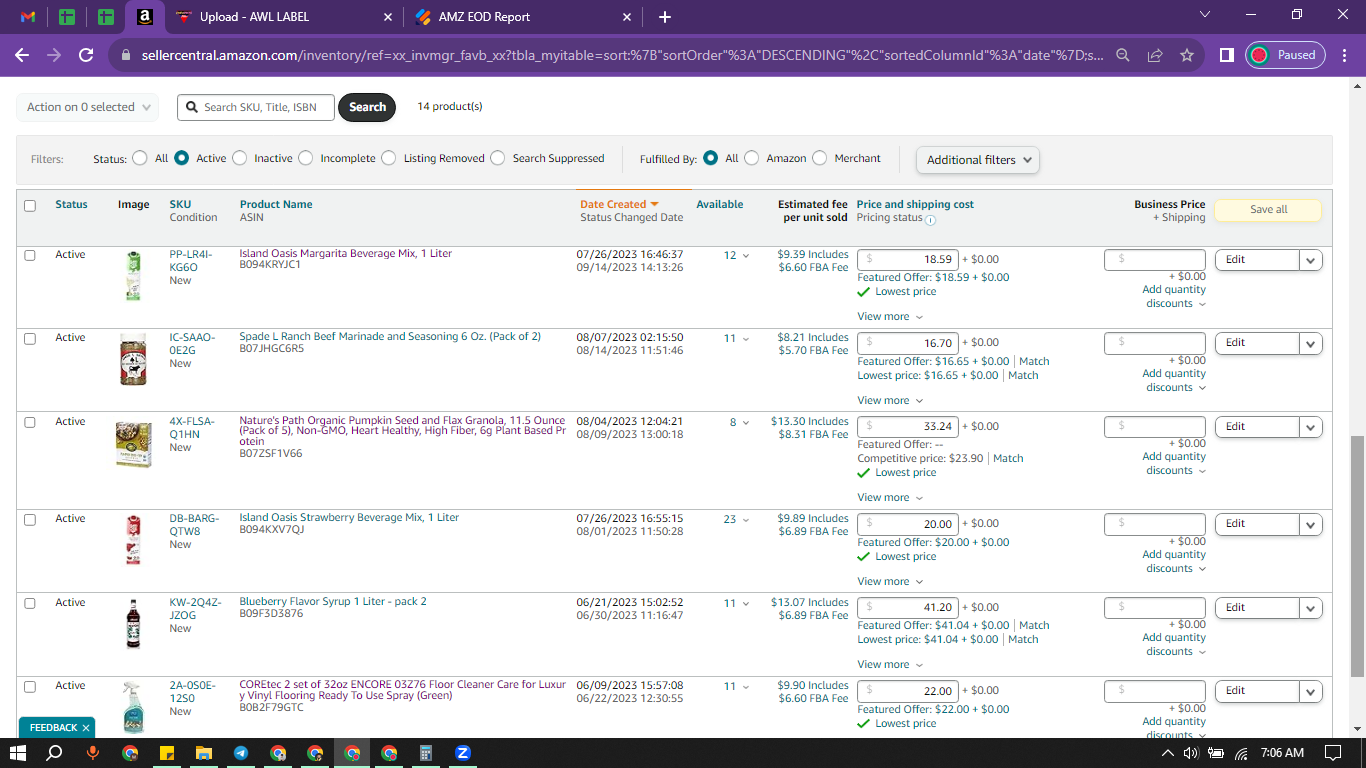Image resolution: width=1366 pixels, height=768 pixels.
Task: Open 'Action on 0 selected' dropdown
Action: pos(88,107)
